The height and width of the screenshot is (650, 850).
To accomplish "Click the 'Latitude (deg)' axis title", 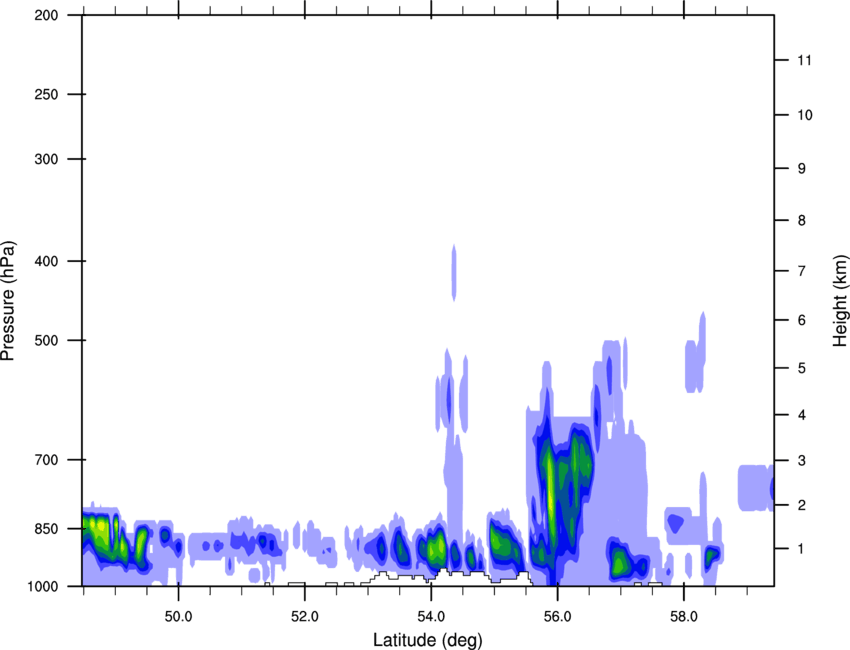I will coord(428,640).
